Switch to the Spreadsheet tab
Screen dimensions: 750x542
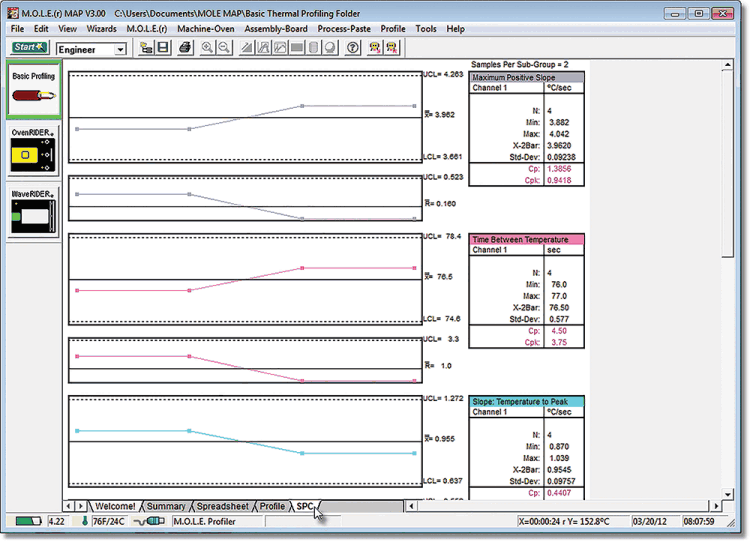click(x=222, y=506)
